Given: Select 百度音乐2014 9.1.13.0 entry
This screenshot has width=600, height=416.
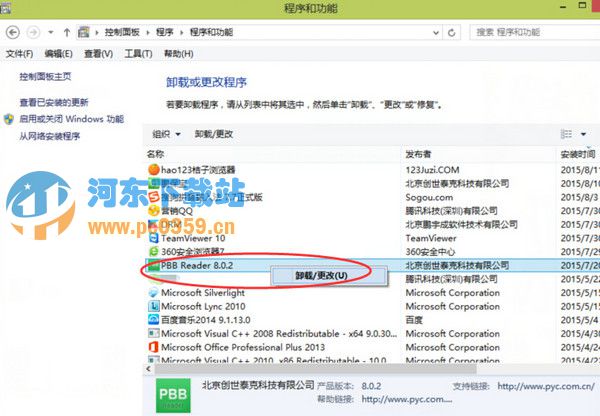Looking at the screenshot, I should click(x=206, y=320).
